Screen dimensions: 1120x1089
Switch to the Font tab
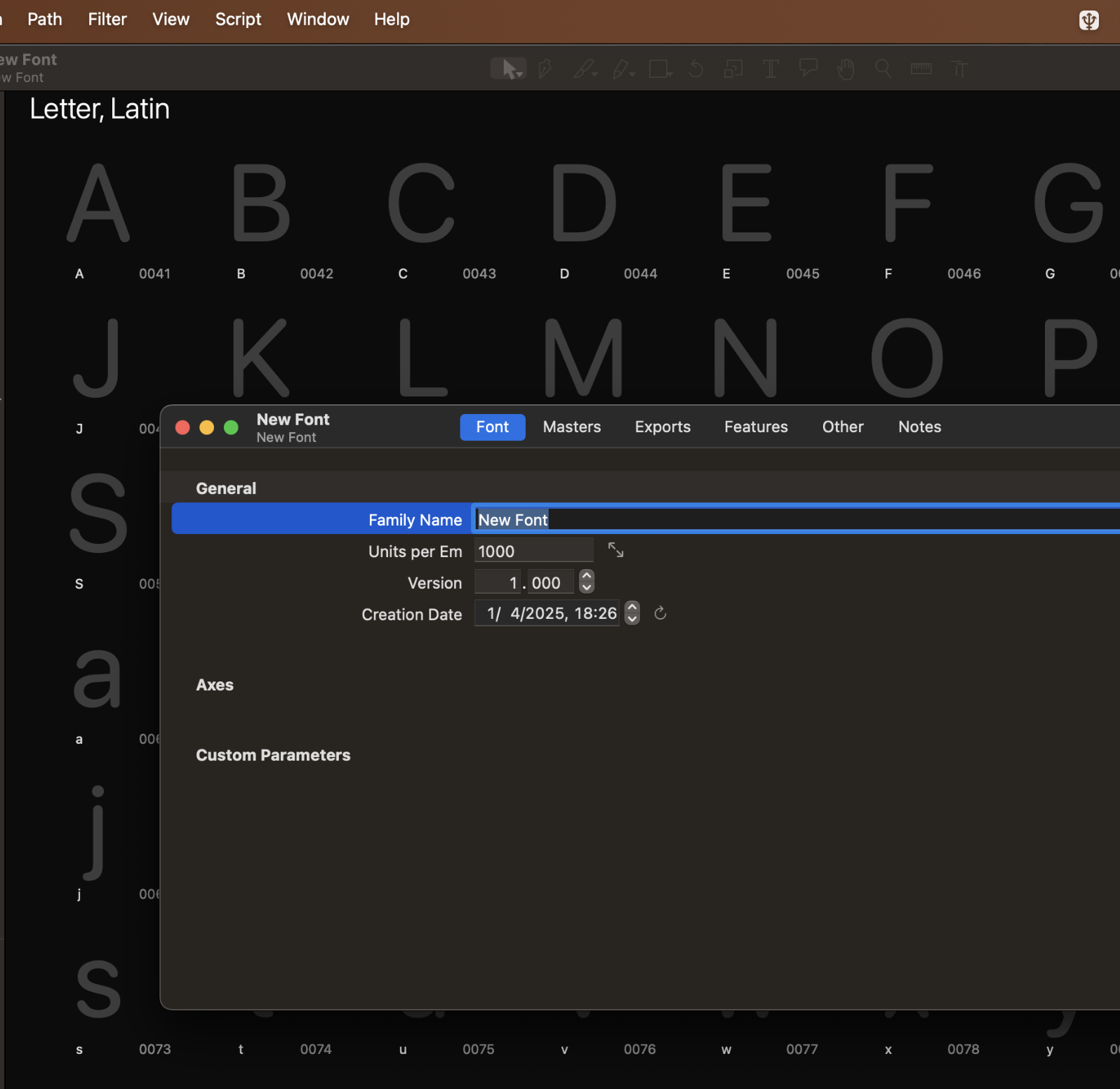(492, 427)
